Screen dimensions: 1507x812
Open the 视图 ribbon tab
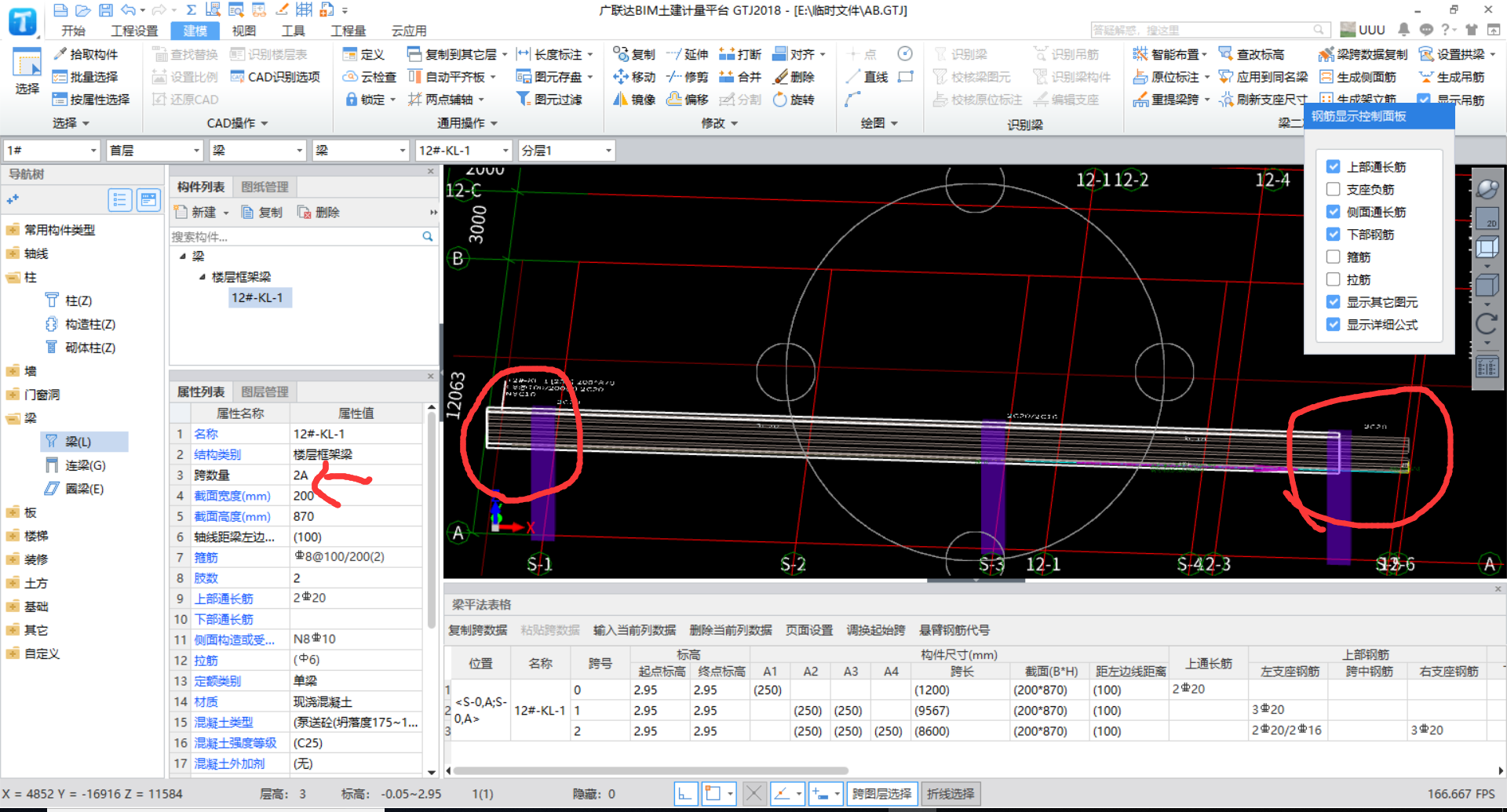click(244, 31)
